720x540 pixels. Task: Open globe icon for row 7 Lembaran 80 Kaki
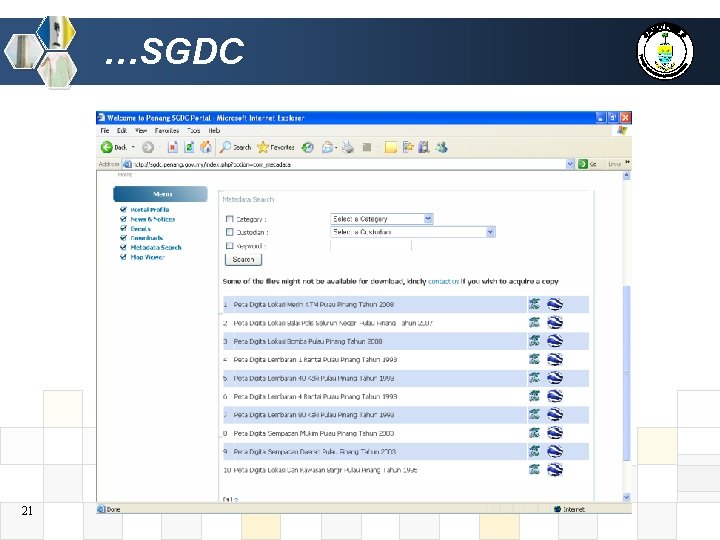pos(555,414)
